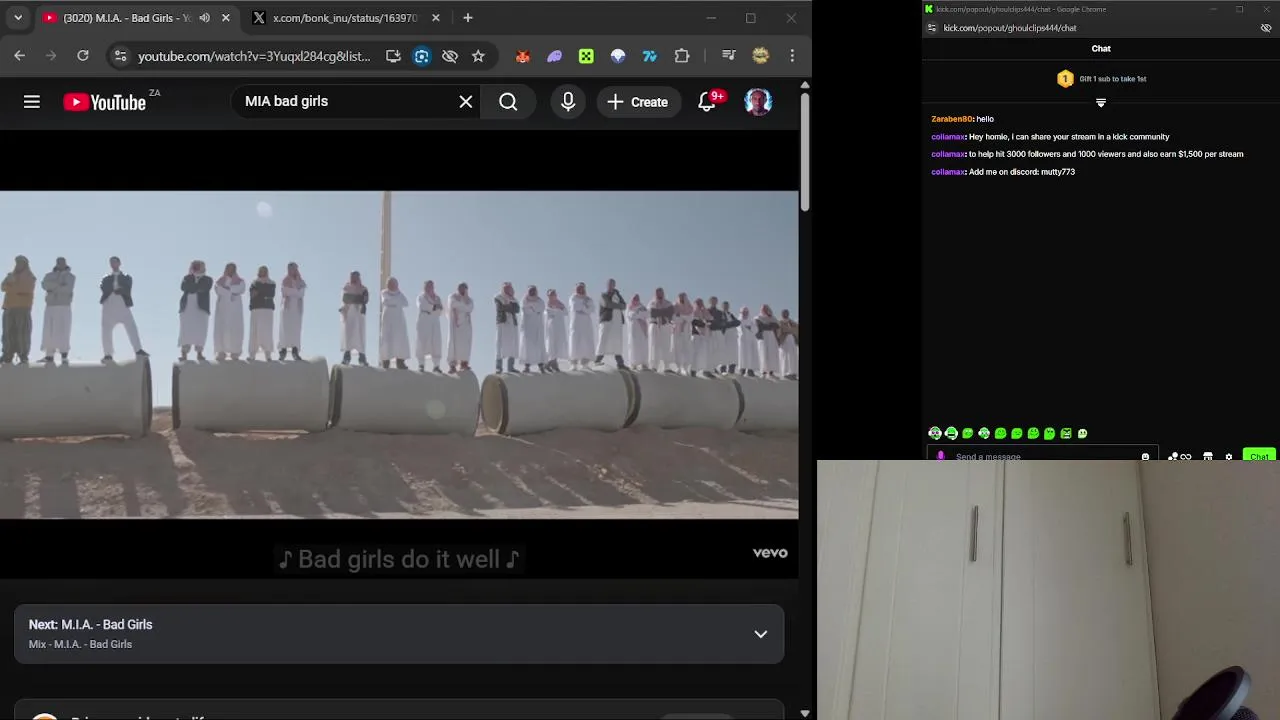Open Chrome's three-dot menu
This screenshot has height=720, width=1280.
pyautogui.click(x=792, y=56)
